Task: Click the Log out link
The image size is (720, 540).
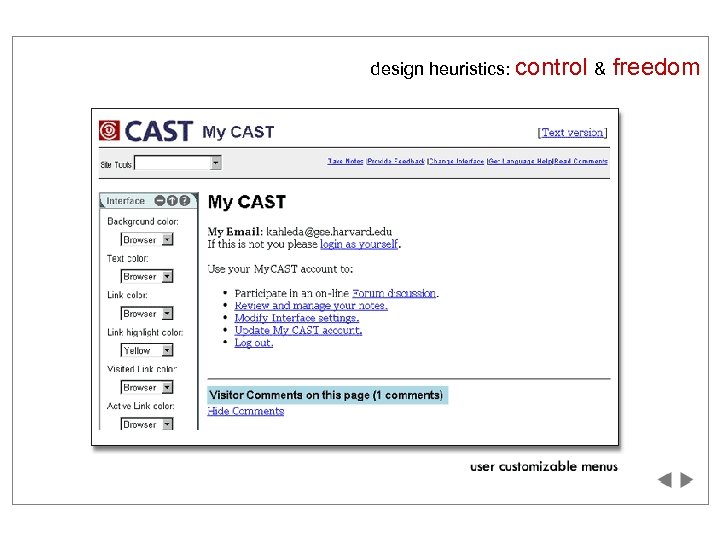Action: (x=253, y=343)
